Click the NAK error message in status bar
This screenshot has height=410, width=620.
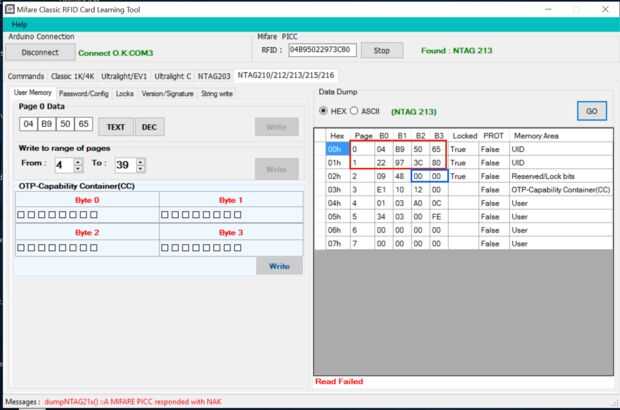pyautogui.click(x=133, y=402)
